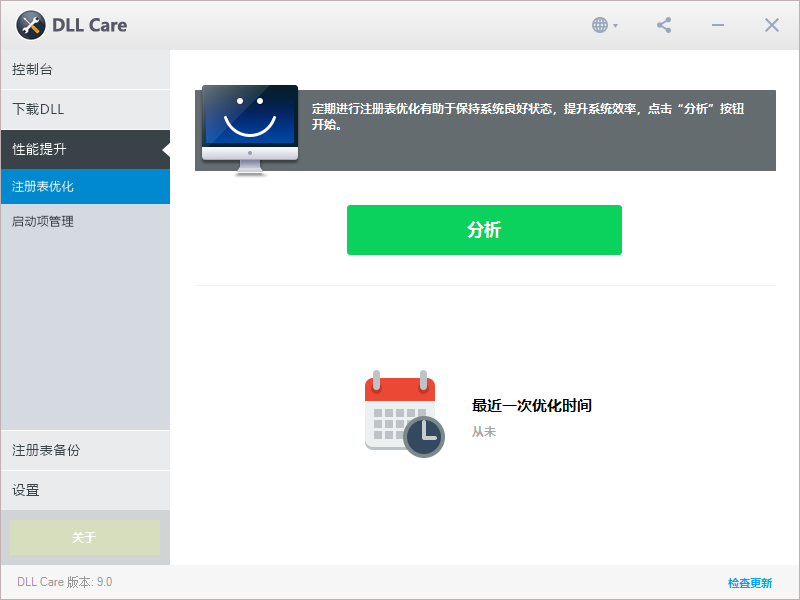Click the 最近一次优化时间 label

(x=530, y=405)
